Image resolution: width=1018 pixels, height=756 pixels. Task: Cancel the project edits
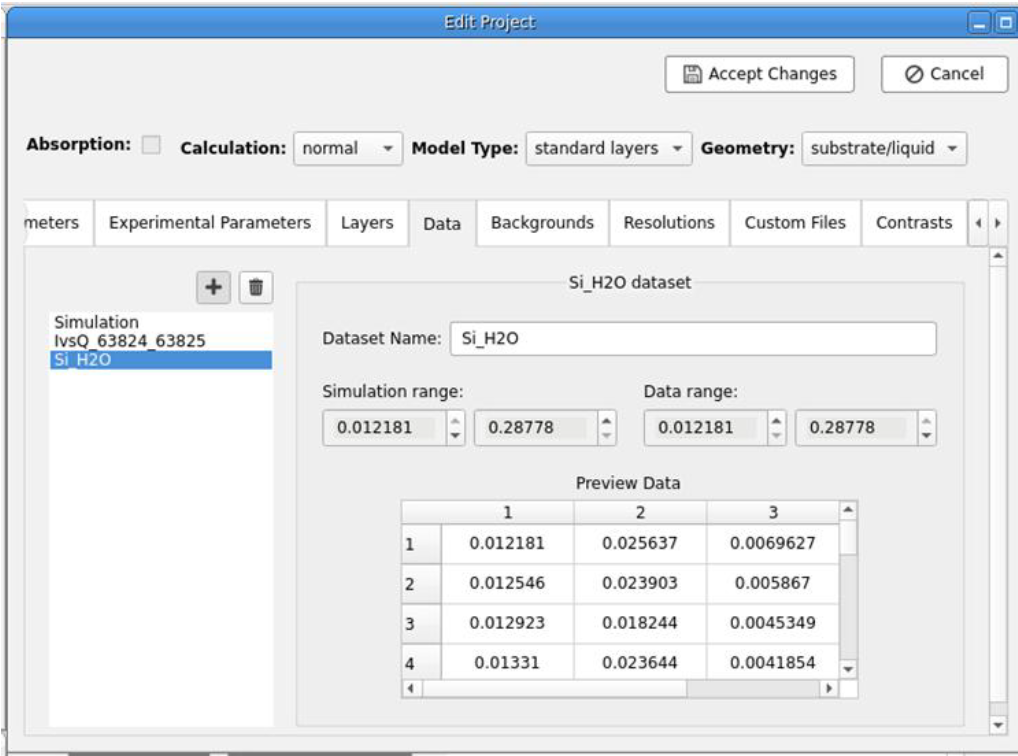click(x=944, y=74)
